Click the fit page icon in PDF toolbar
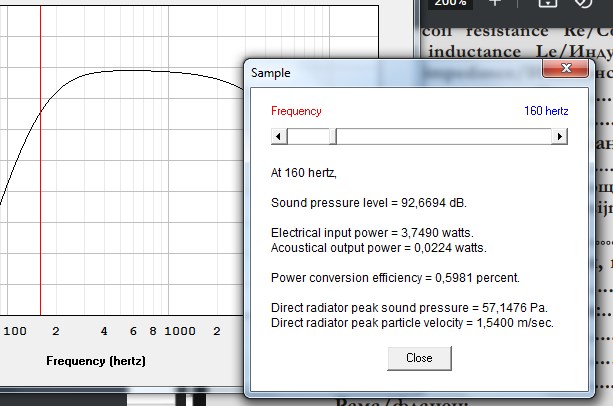The height and width of the screenshot is (406, 613). click(547, 4)
